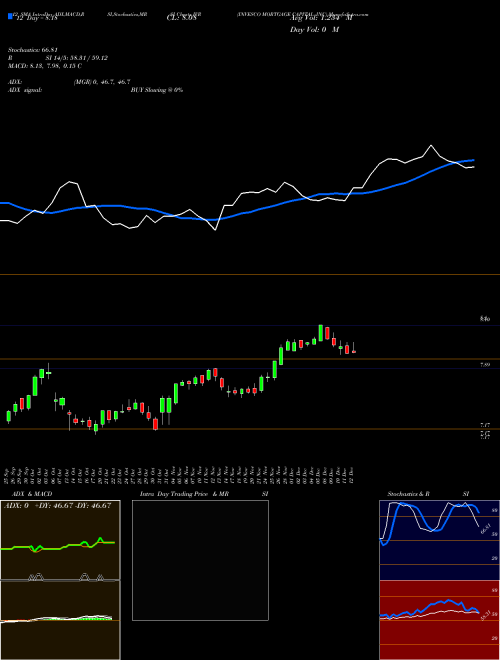Click the 'ADX: 0 +DY: 46.67 -DY: 46.67' readout

click(57, 506)
